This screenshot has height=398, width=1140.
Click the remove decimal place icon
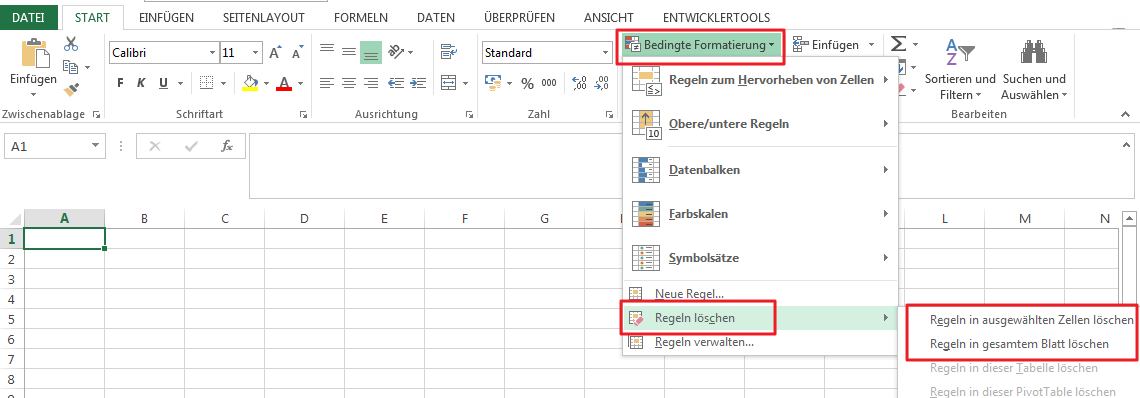pyautogui.click(x=601, y=83)
